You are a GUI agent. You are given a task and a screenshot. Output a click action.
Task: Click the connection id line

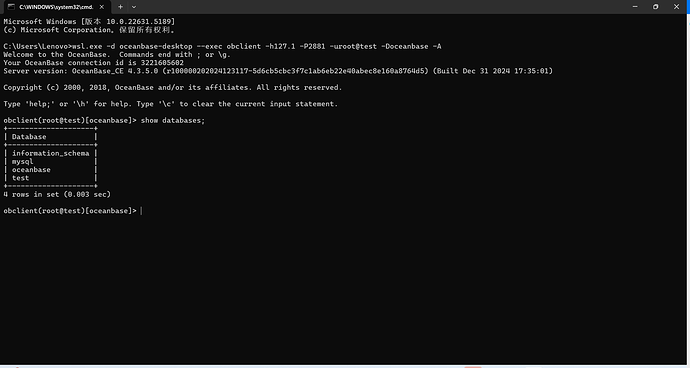click(x=93, y=63)
